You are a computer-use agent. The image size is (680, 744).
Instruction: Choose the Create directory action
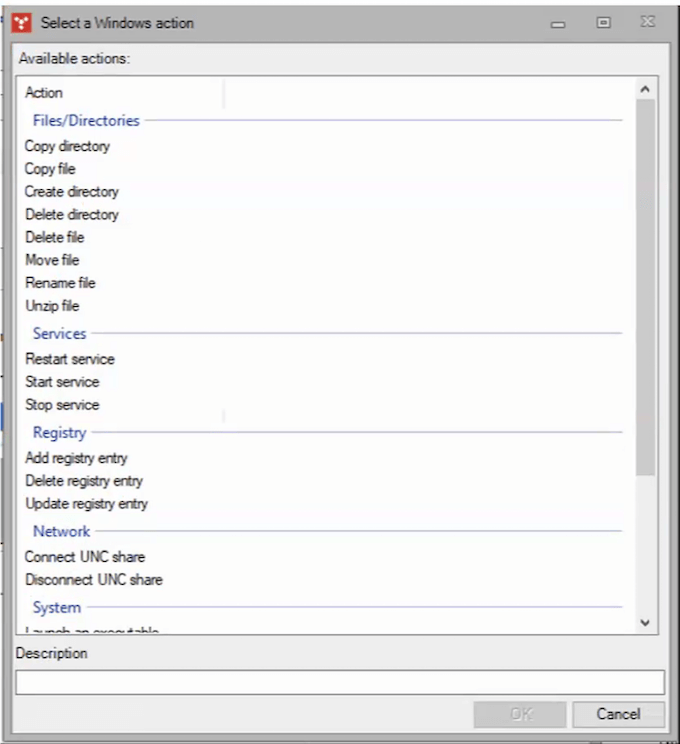click(72, 192)
